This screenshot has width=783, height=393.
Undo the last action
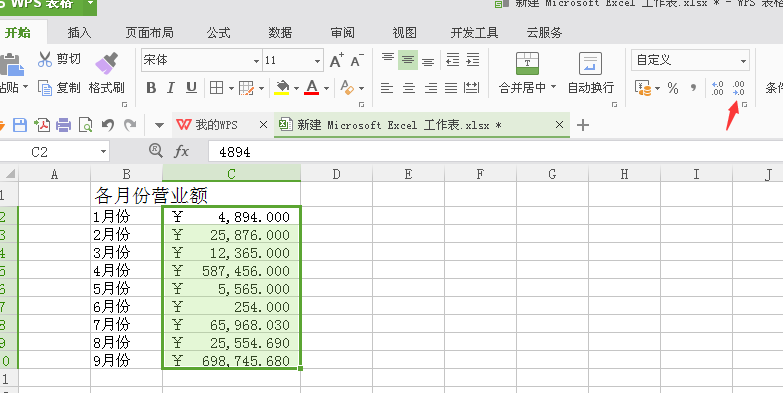(108, 124)
